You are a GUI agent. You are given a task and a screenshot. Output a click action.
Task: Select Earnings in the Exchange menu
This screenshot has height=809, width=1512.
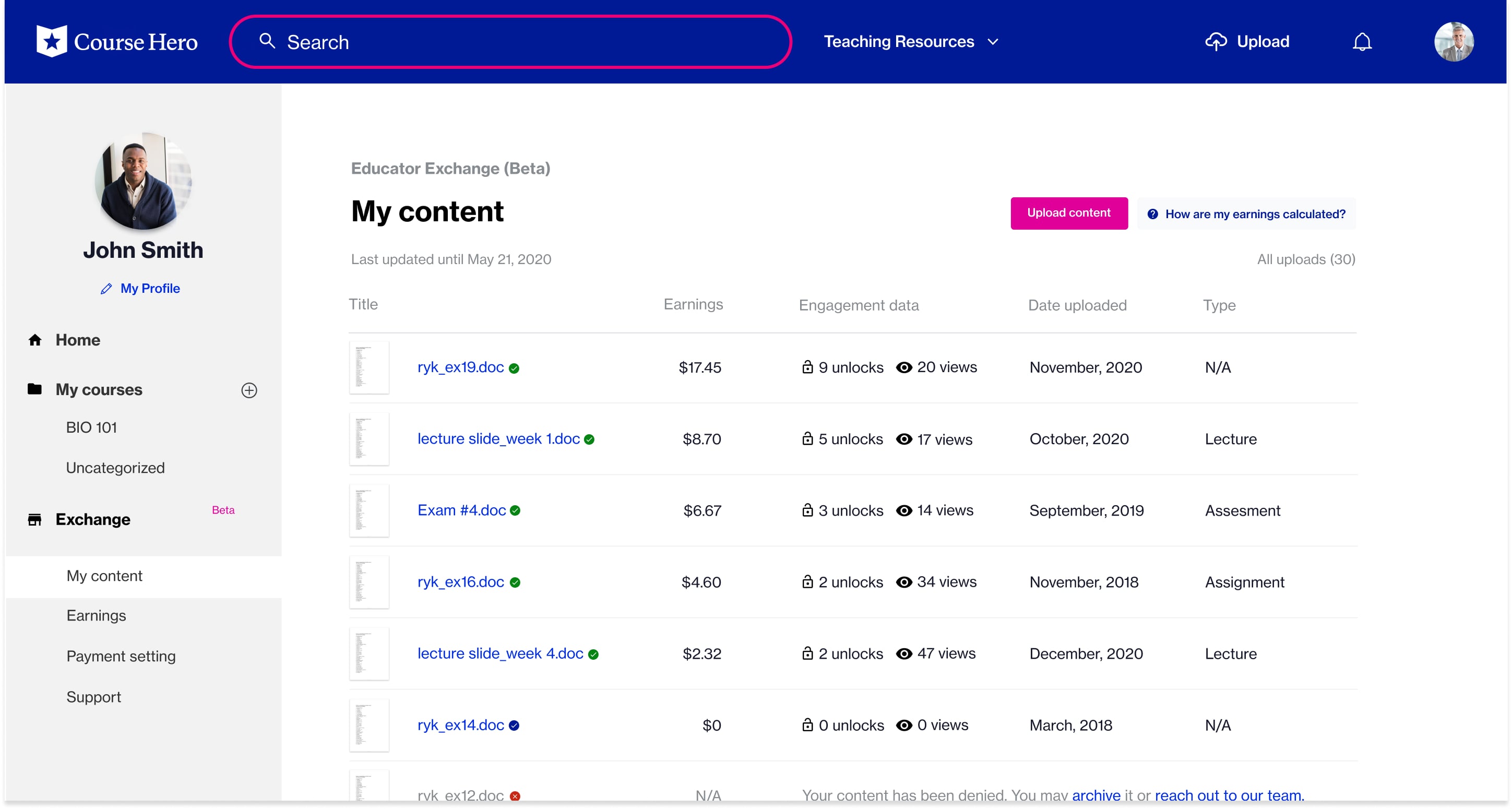pyautogui.click(x=96, y=616)
